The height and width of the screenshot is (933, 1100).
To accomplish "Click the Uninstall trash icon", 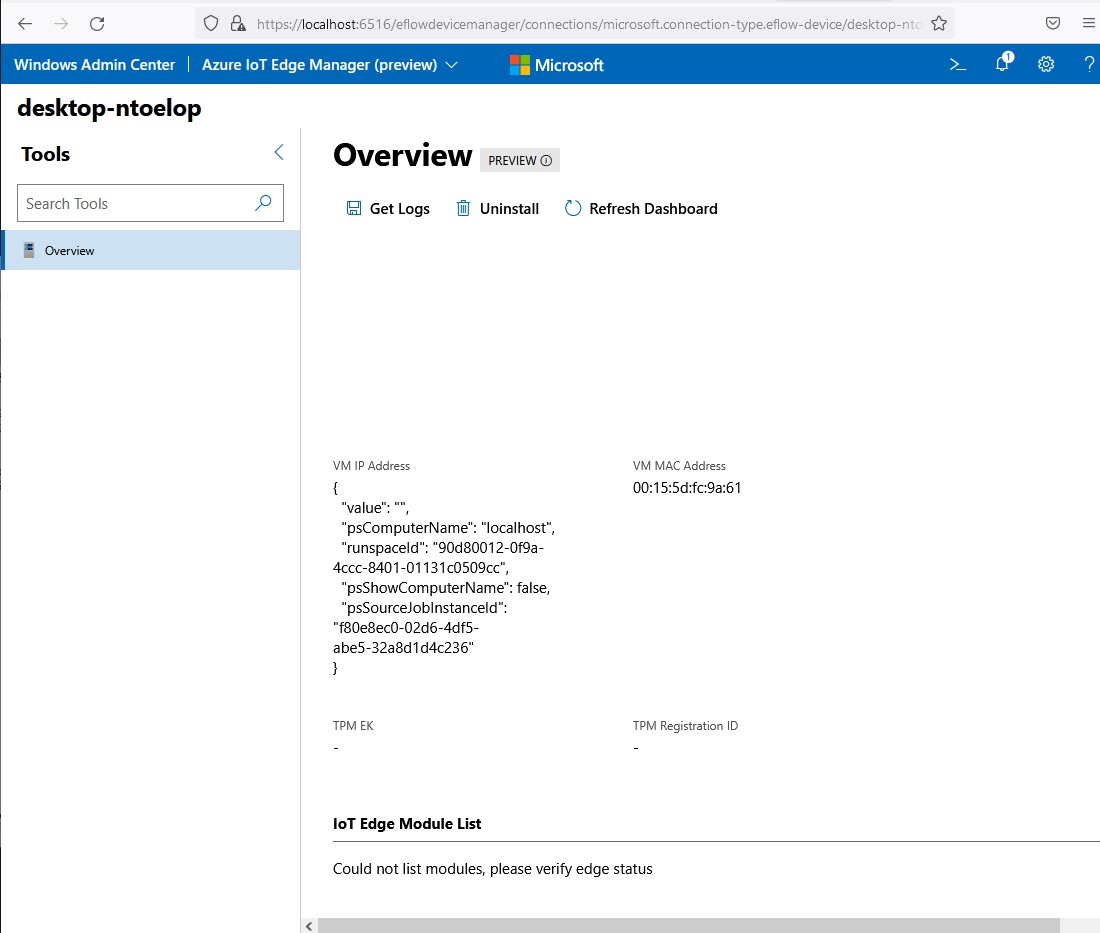I will click(463, 208).
